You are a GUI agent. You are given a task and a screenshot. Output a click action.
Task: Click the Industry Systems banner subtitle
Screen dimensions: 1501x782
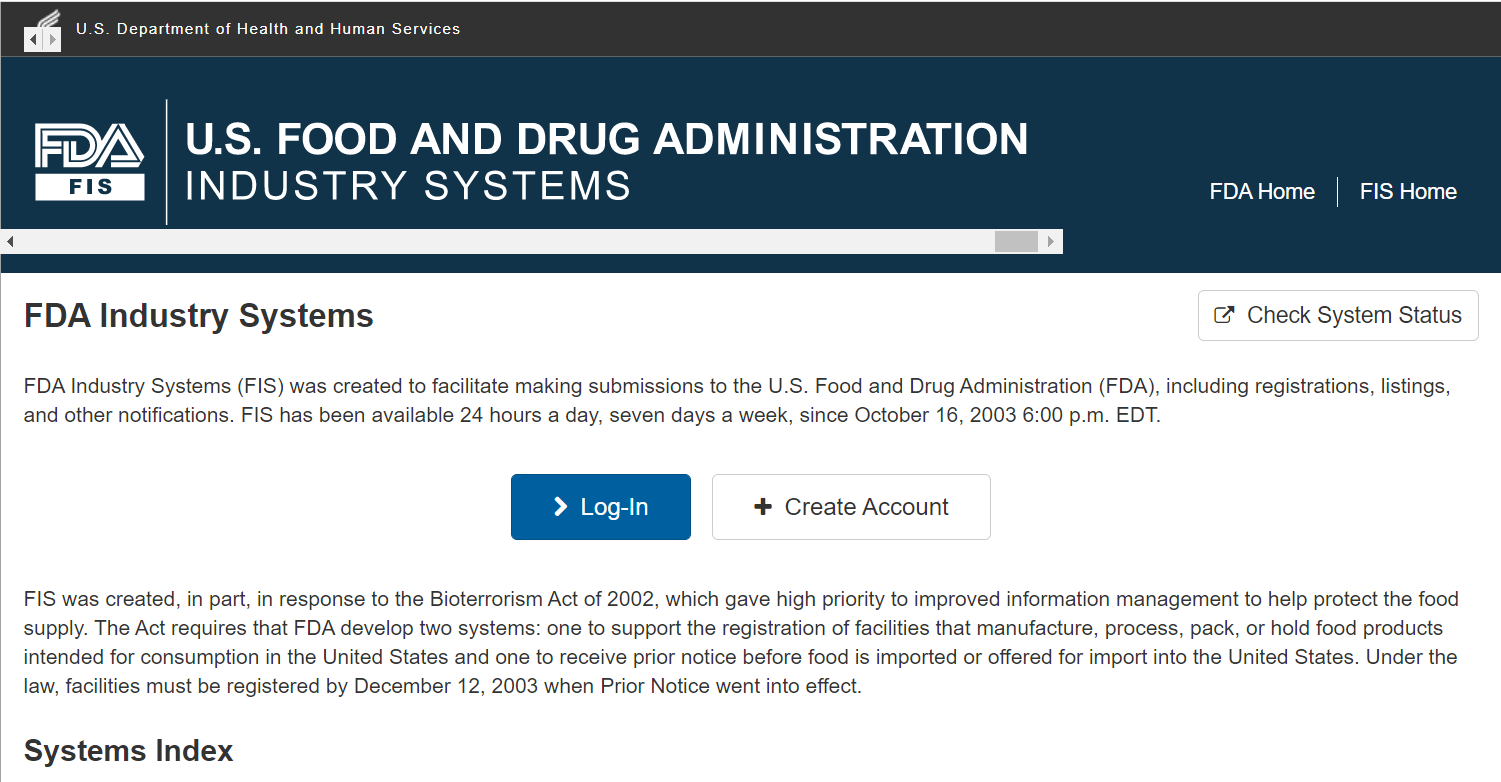click(408, 186)
